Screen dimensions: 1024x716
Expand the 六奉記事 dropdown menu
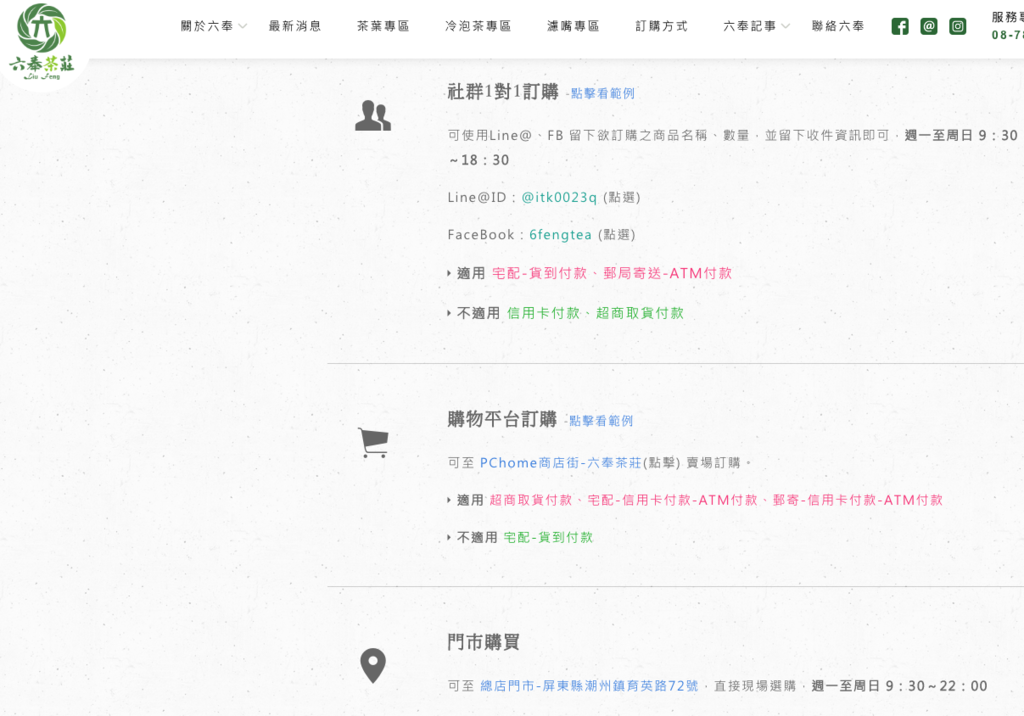tap(756, 26)
